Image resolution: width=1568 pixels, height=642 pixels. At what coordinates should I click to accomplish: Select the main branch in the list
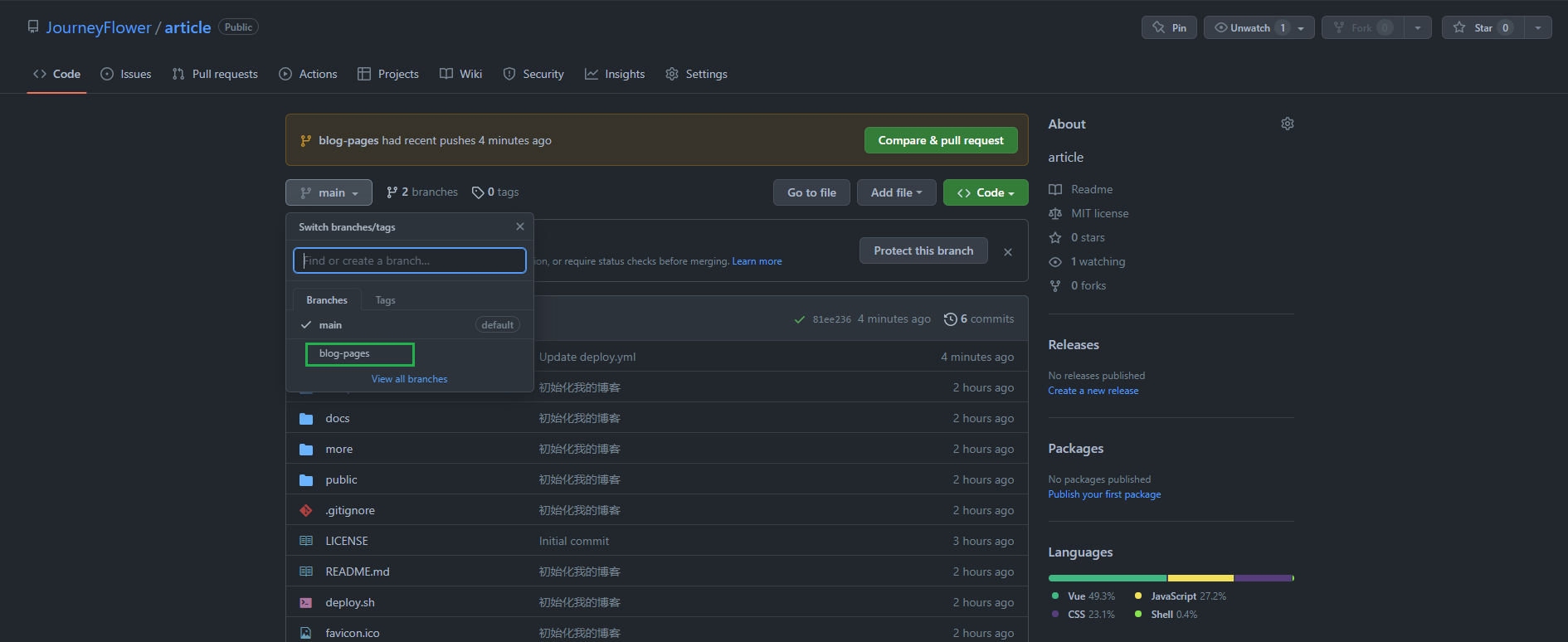[410, 324]
